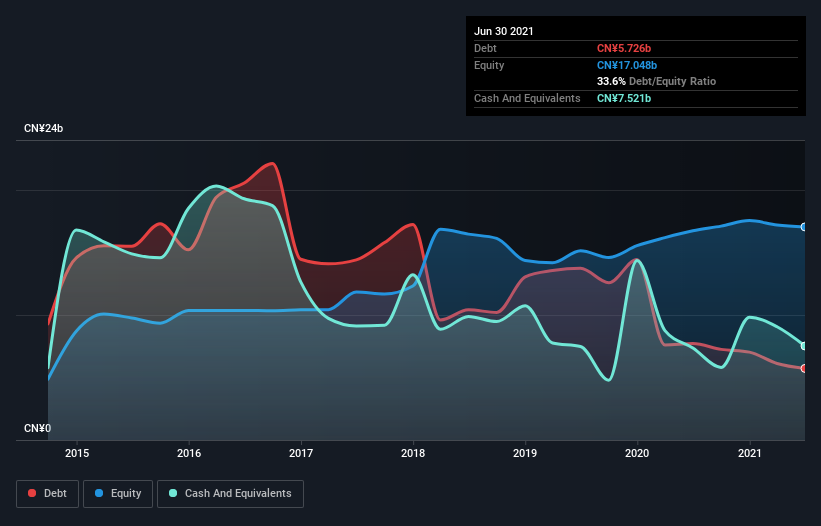Click the 33.6% Debt/Equity Ratio text

656,82
